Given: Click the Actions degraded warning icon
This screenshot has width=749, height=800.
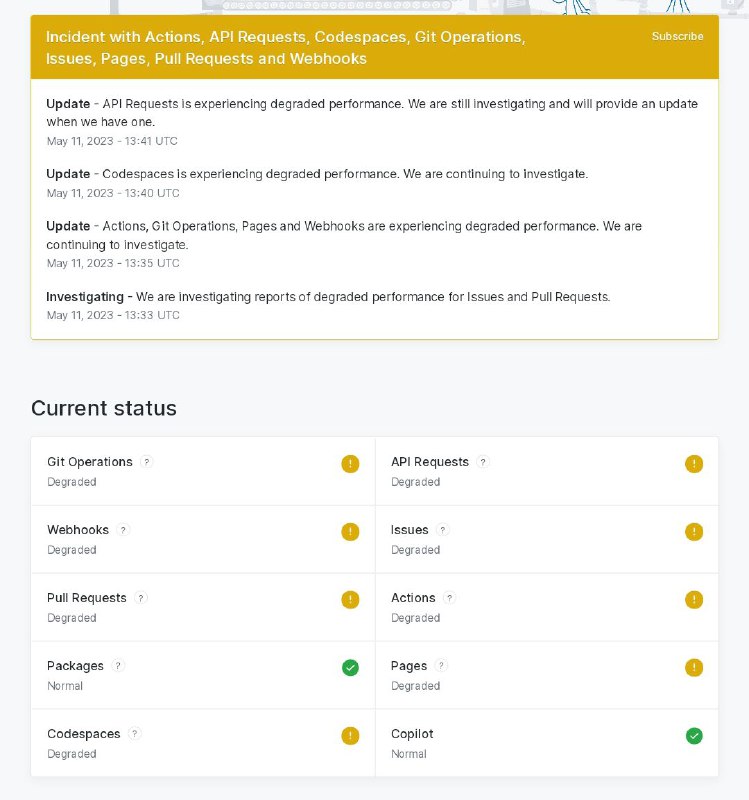Looking at the screenshot, I should pyautogui.click(x=694, y=599).
